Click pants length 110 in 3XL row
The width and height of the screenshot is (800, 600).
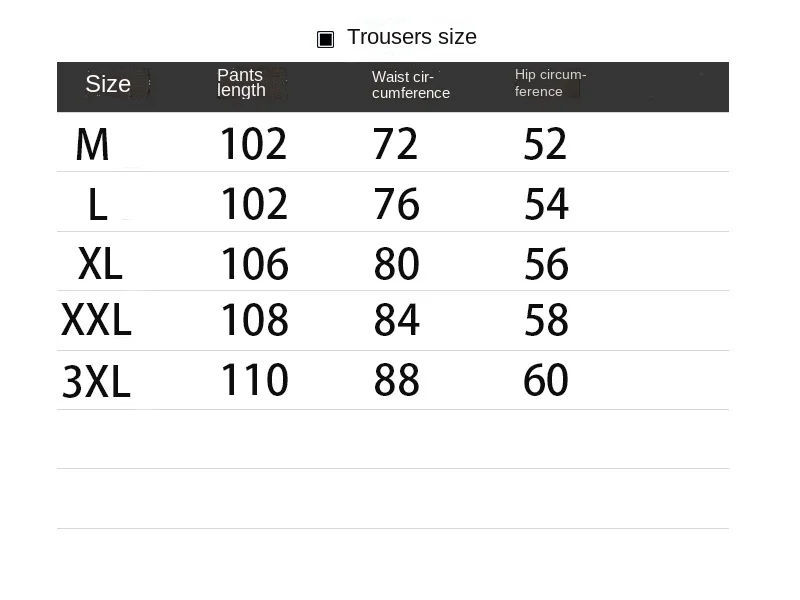point(255,380)
